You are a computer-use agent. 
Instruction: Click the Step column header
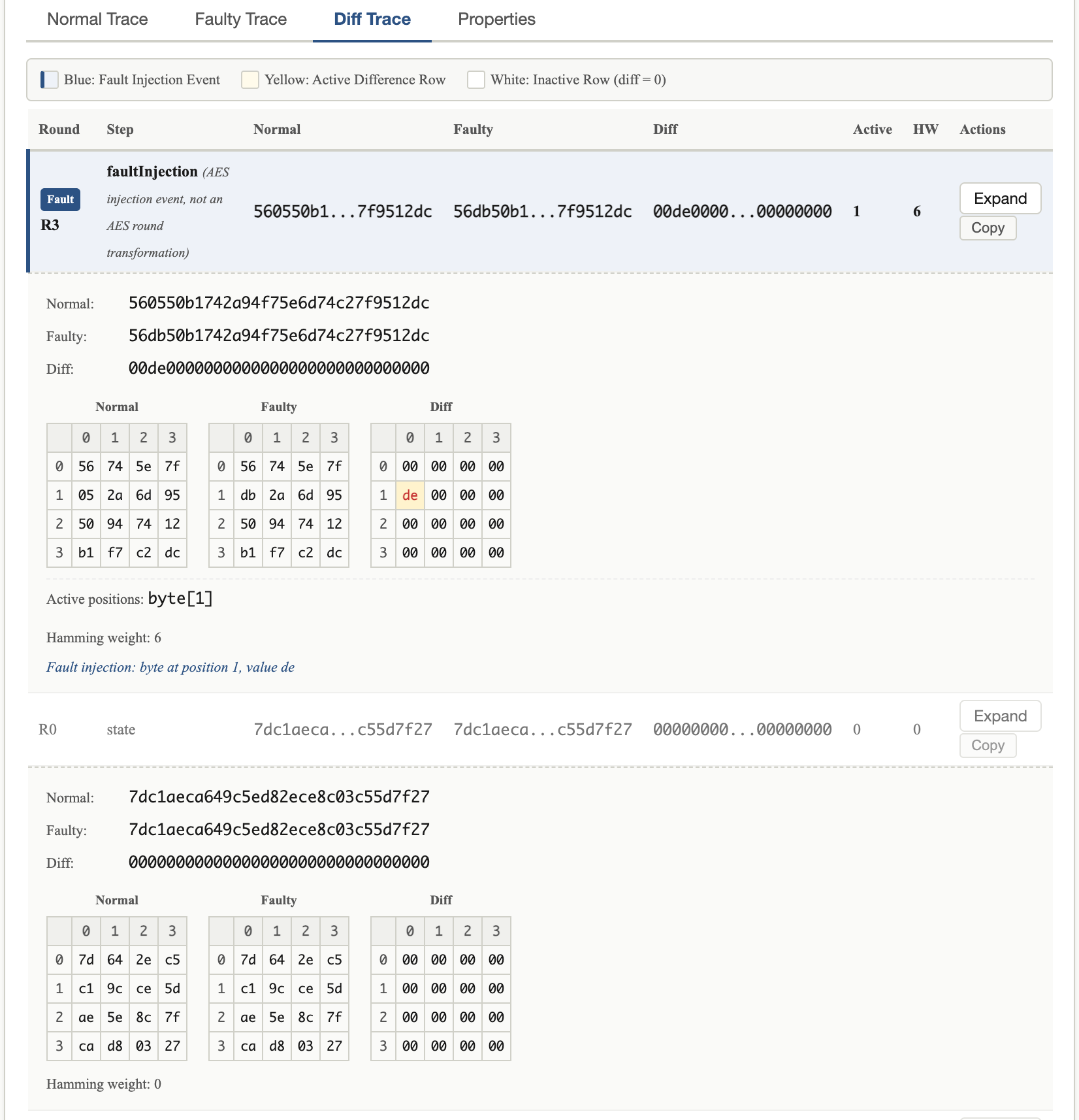(120, 129)
